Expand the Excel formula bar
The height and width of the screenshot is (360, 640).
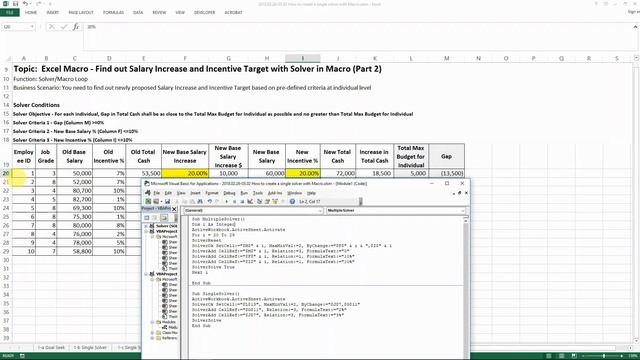[635, 27]
